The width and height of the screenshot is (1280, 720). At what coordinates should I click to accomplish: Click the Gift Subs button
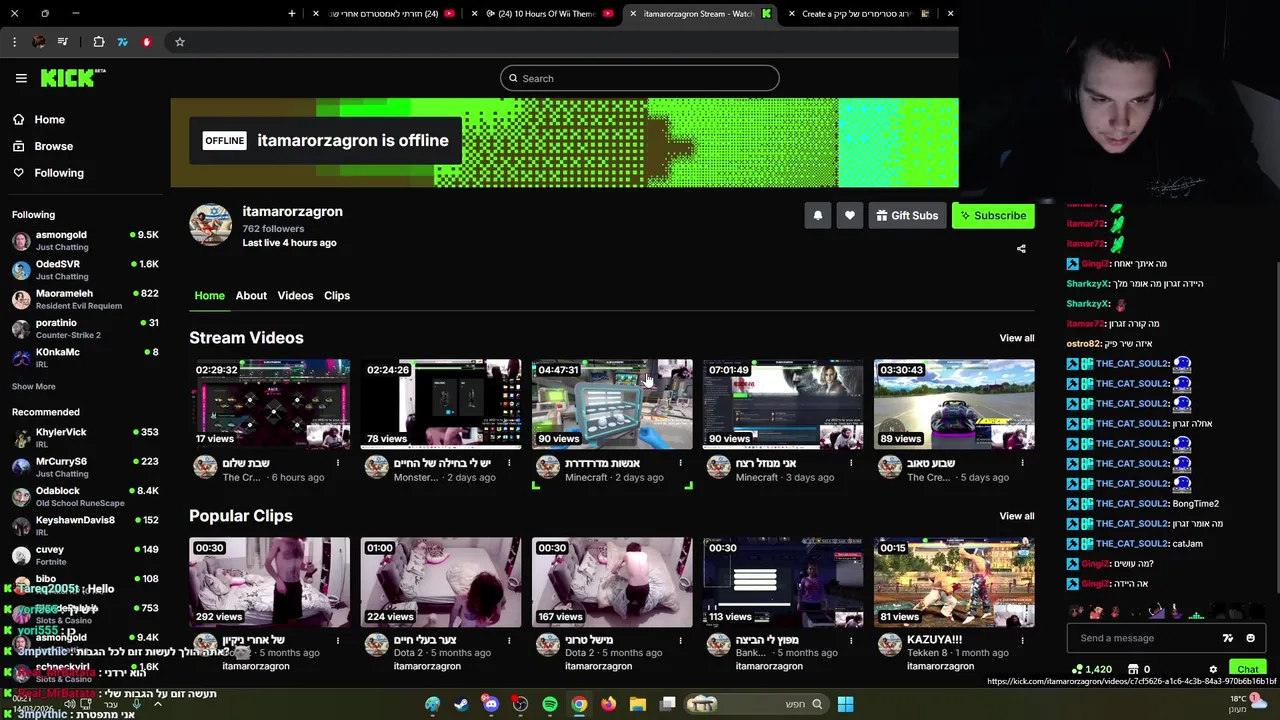pos(908,215)
